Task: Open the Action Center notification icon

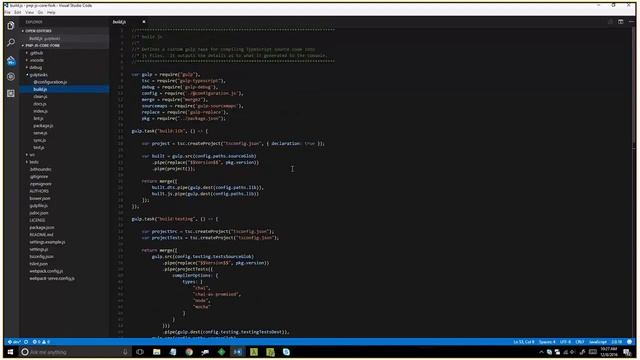Action: point(627,352)
